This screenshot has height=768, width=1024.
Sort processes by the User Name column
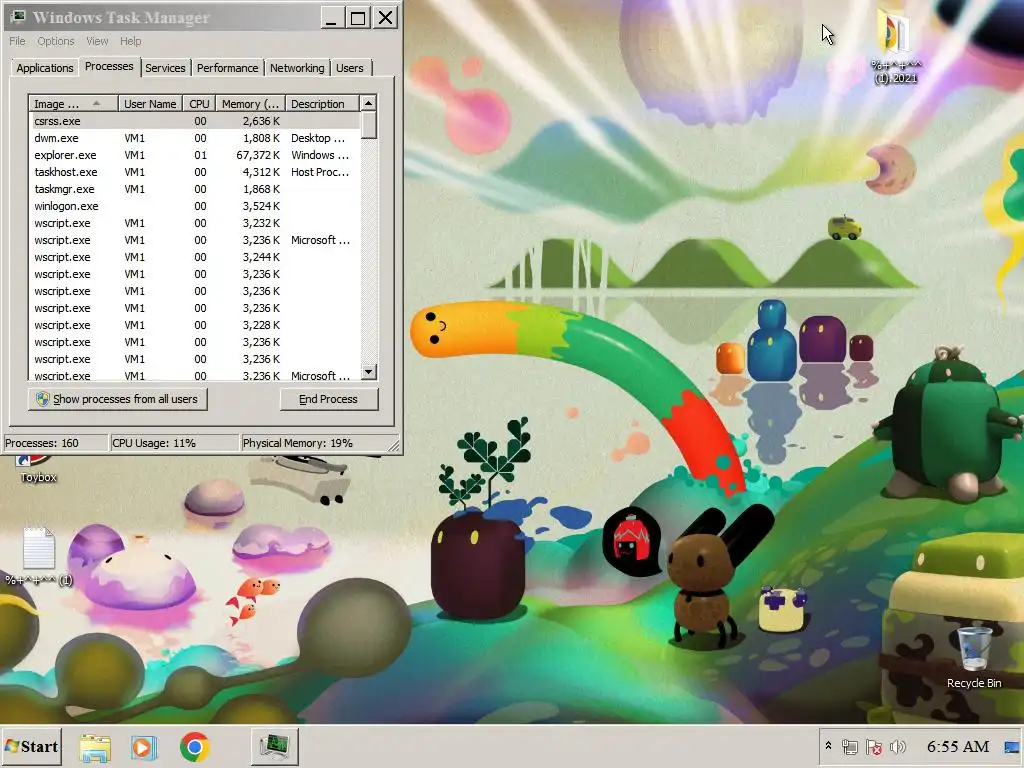point(150,104)
